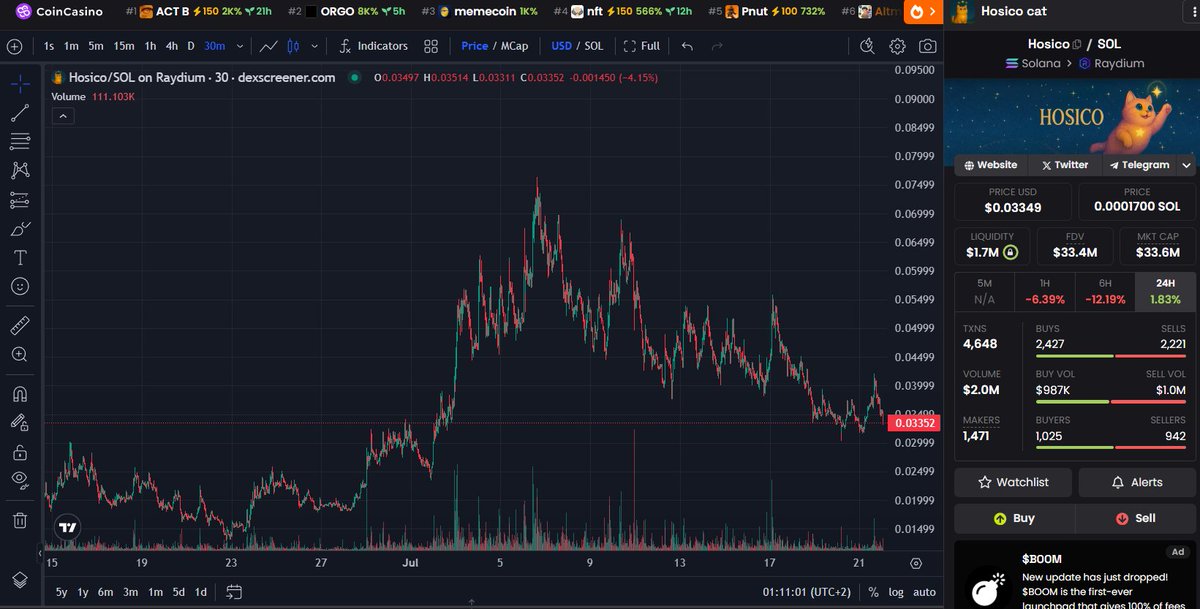Toggle magnet mode for drawings
Viewport: 1200px width, 609px height.
click(19, 393)
